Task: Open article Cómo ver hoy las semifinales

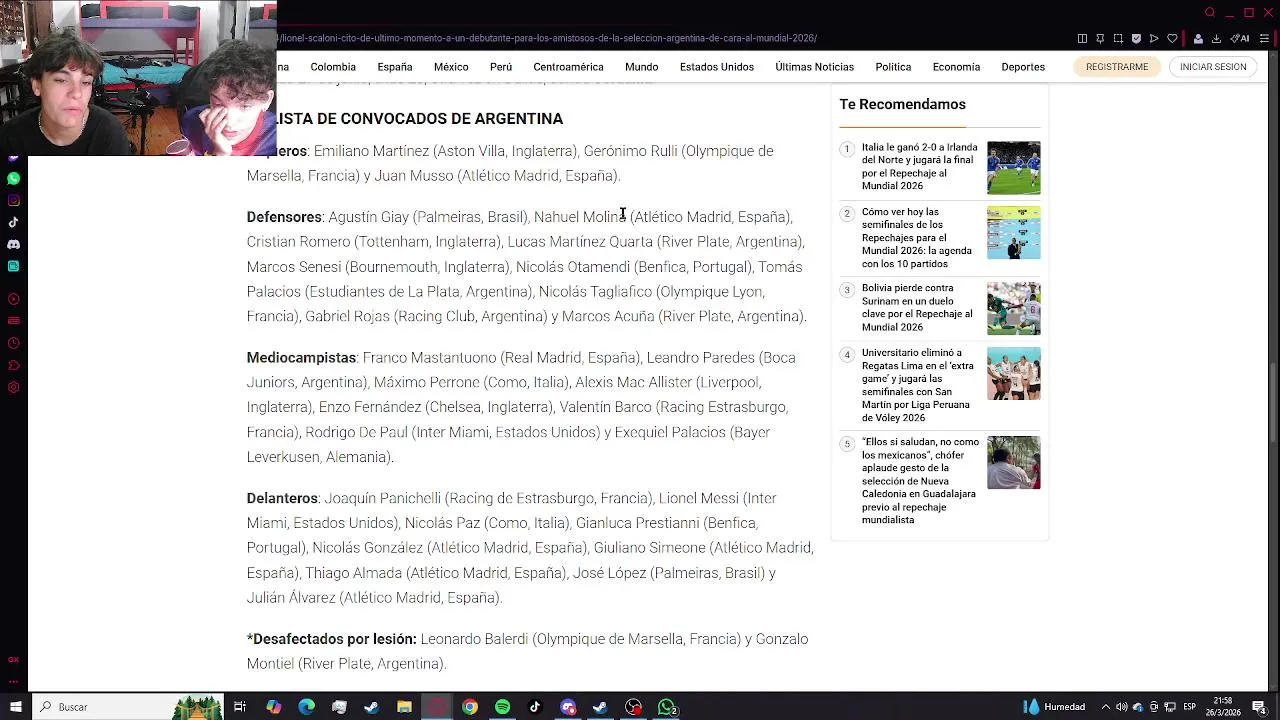Action: (917, 238)
